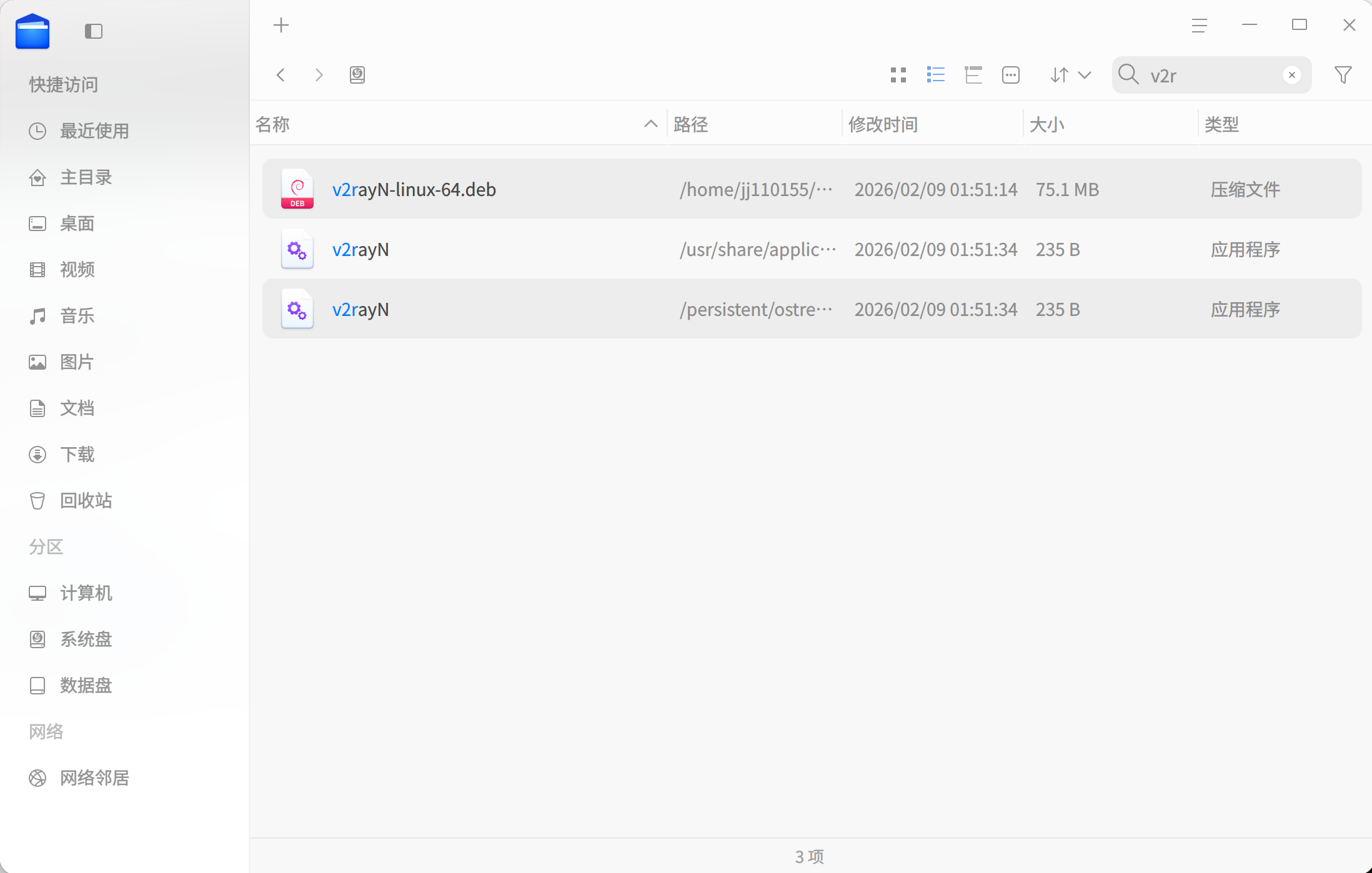Go forward with the right arrow
The height and width of the screenshot is (873, 1372).
coord(319,75)
